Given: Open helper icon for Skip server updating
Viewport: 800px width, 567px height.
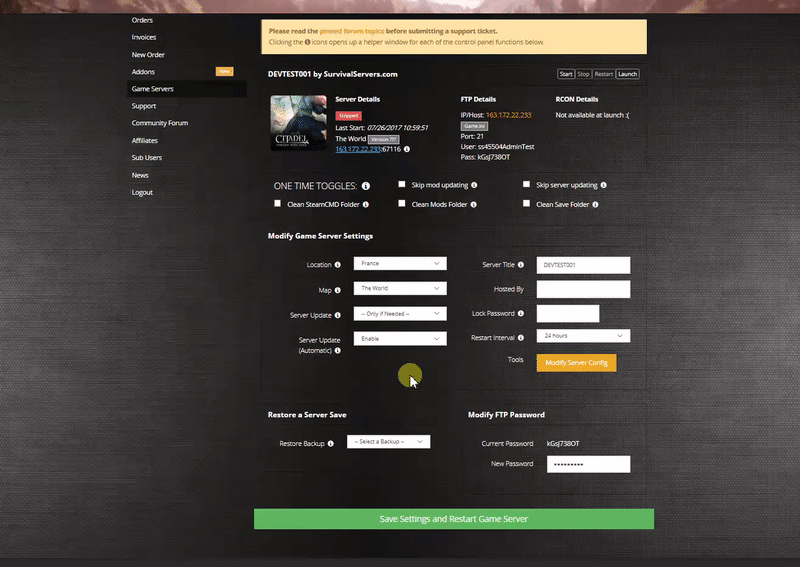Looking at the screenshot, I should point(604,185).
